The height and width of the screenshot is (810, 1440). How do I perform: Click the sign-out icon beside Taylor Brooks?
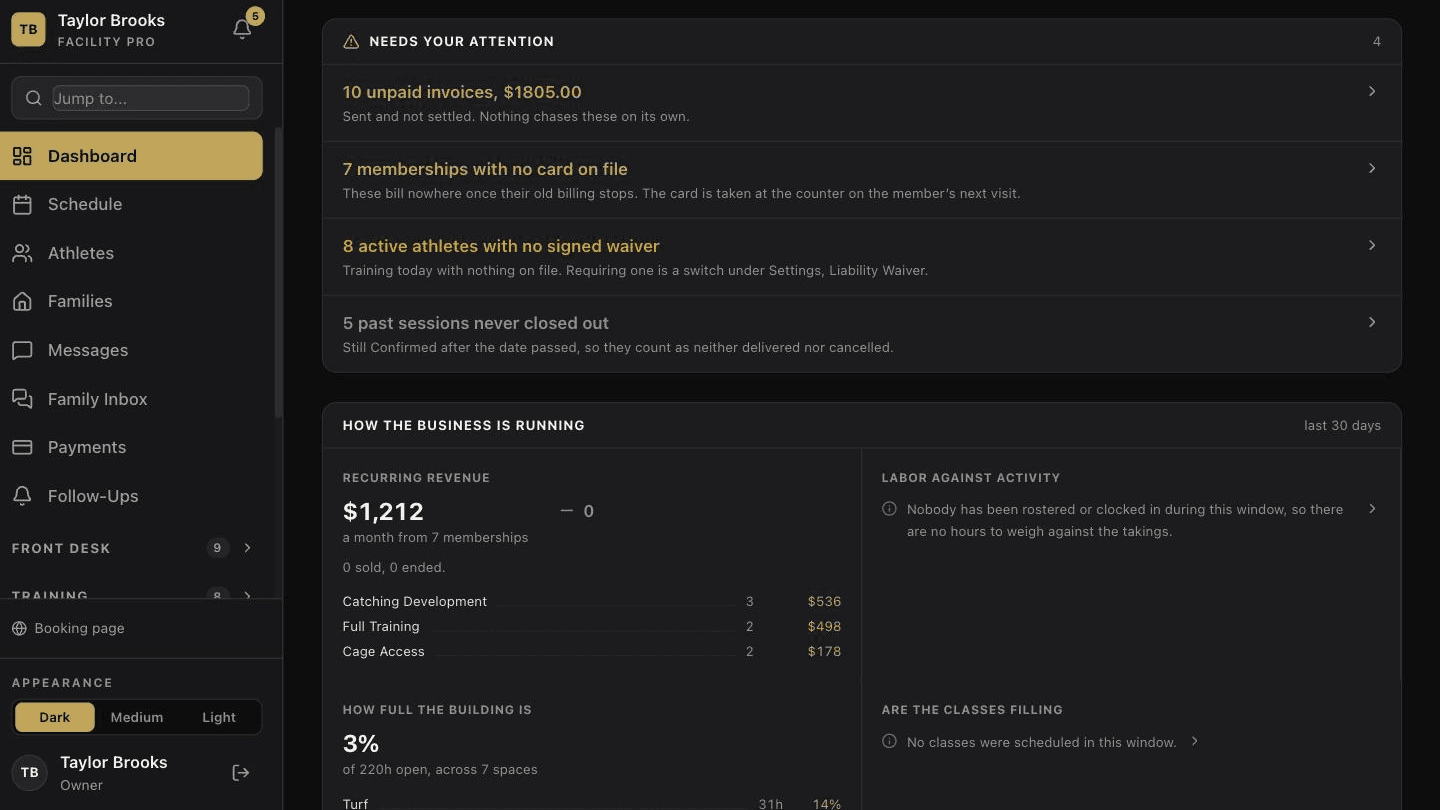pyautogui.click(x=241, y=772)
